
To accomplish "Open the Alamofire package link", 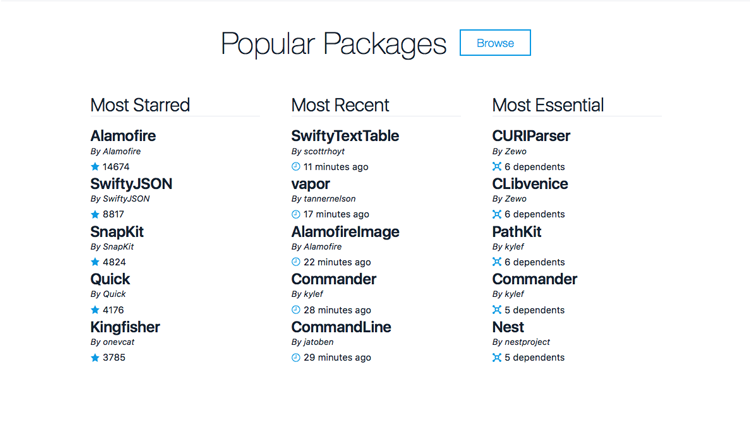I will pyautogui.click(x=123, y=136).
